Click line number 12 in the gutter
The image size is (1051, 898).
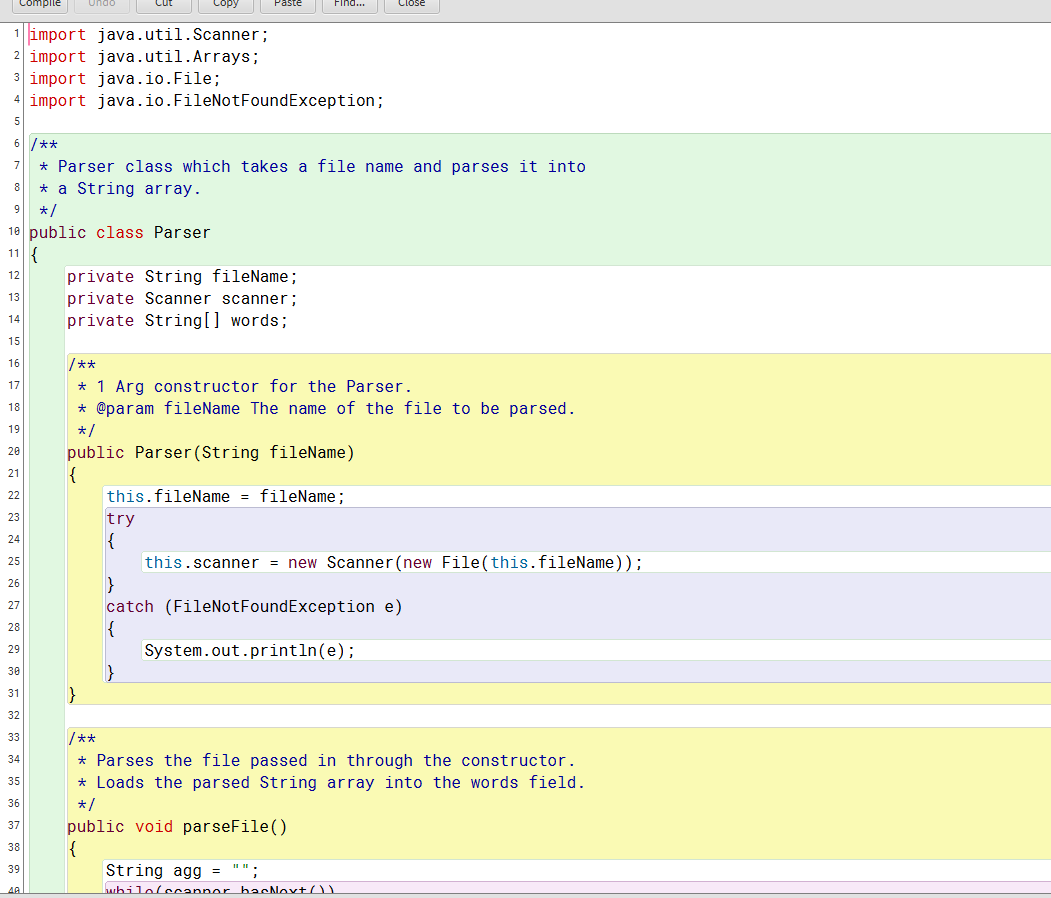pyautogui.click(x=14, y=275)
